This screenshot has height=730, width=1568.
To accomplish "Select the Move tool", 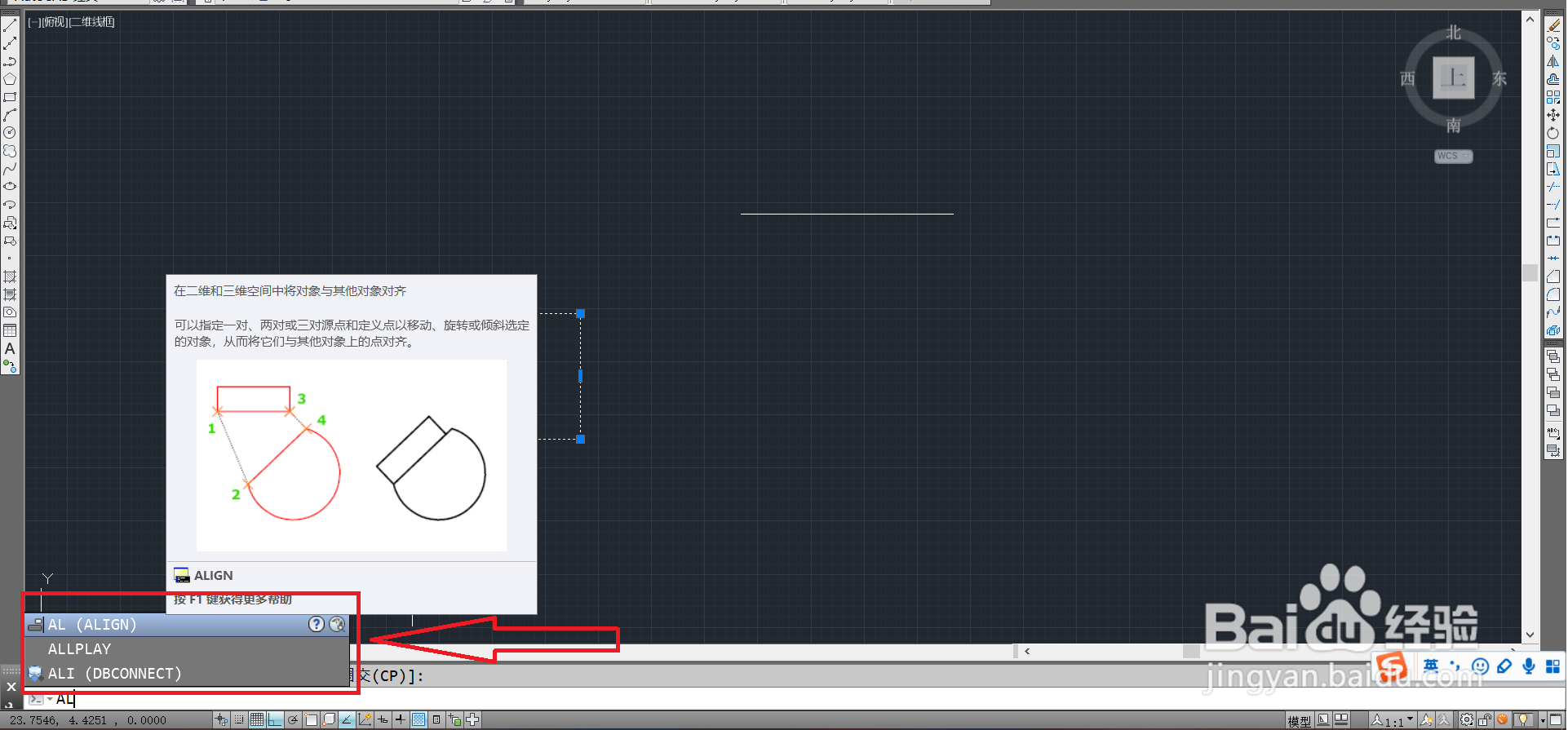I will coord(1553,115).
